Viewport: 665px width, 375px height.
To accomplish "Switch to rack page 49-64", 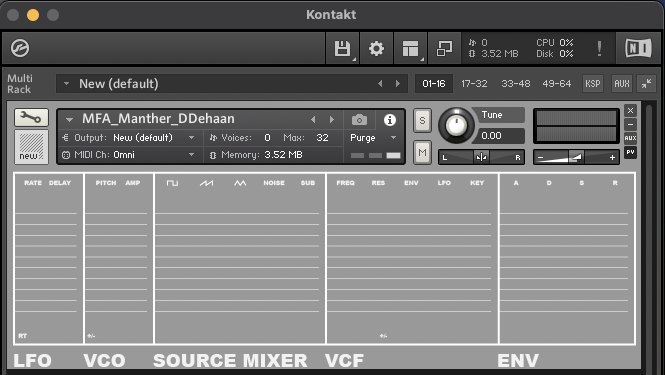I will tap(557, 84).
